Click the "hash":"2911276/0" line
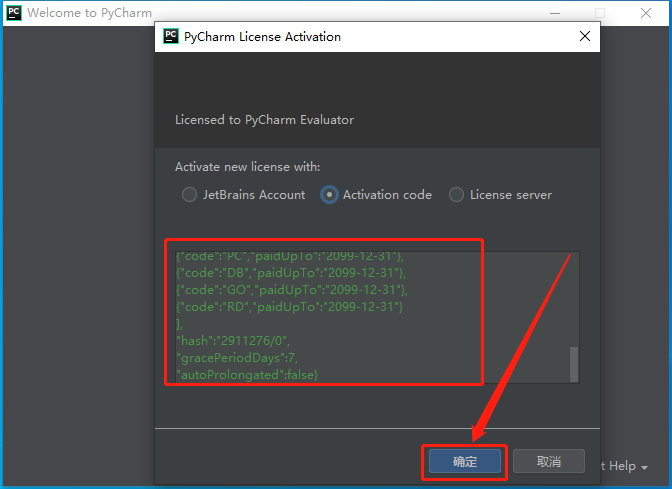Screen dimensions: 672x489 point(233,341)
